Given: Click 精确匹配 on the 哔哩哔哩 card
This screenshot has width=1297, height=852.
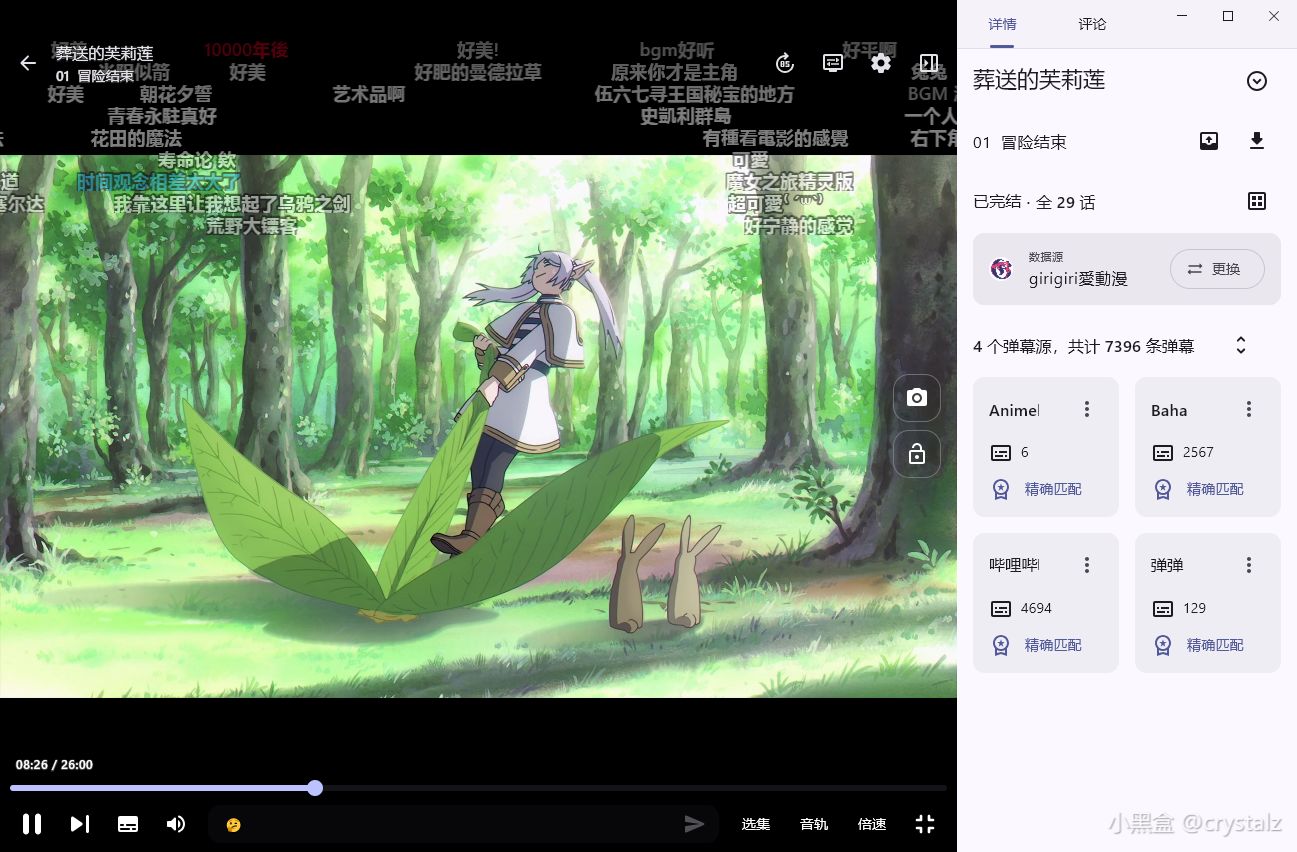Looking at the screenshot, I should pyautogui.click(x=1053, y=645).
